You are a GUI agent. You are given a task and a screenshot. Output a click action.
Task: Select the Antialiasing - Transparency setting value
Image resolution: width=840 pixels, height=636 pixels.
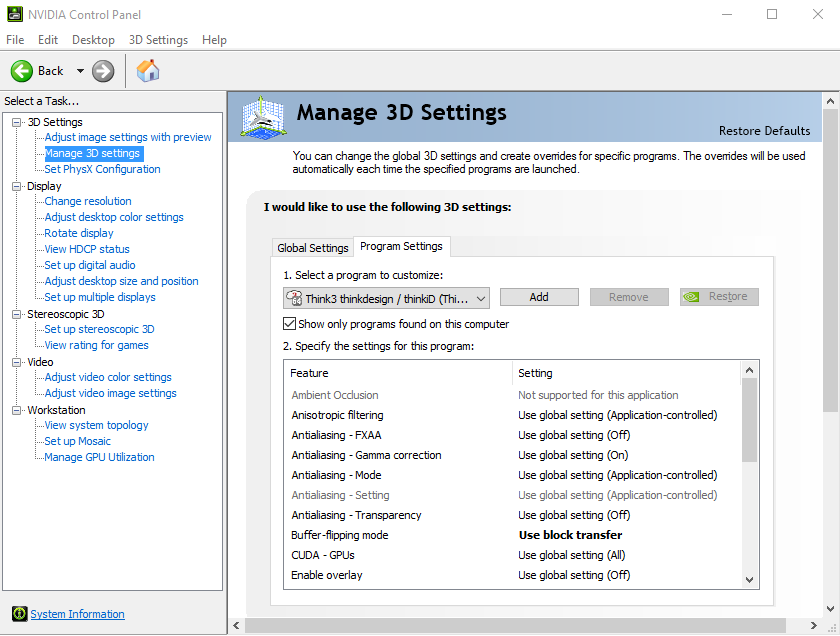574,515
